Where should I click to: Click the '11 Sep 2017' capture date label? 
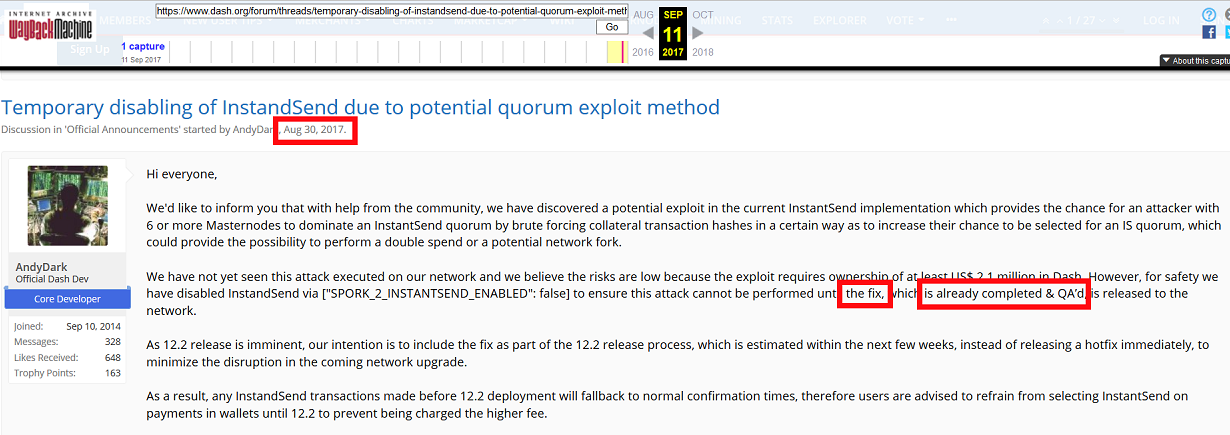[143, 60]
